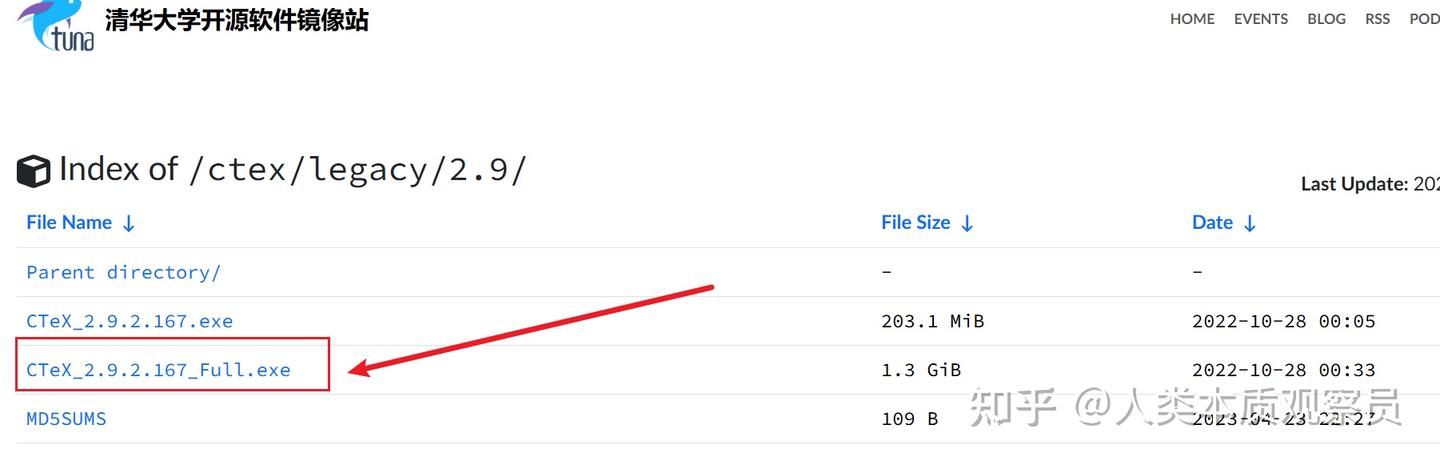Screen dimensions: 1440x465
Task: Click the sort arrow next to File Size
Action: (967, 224)
